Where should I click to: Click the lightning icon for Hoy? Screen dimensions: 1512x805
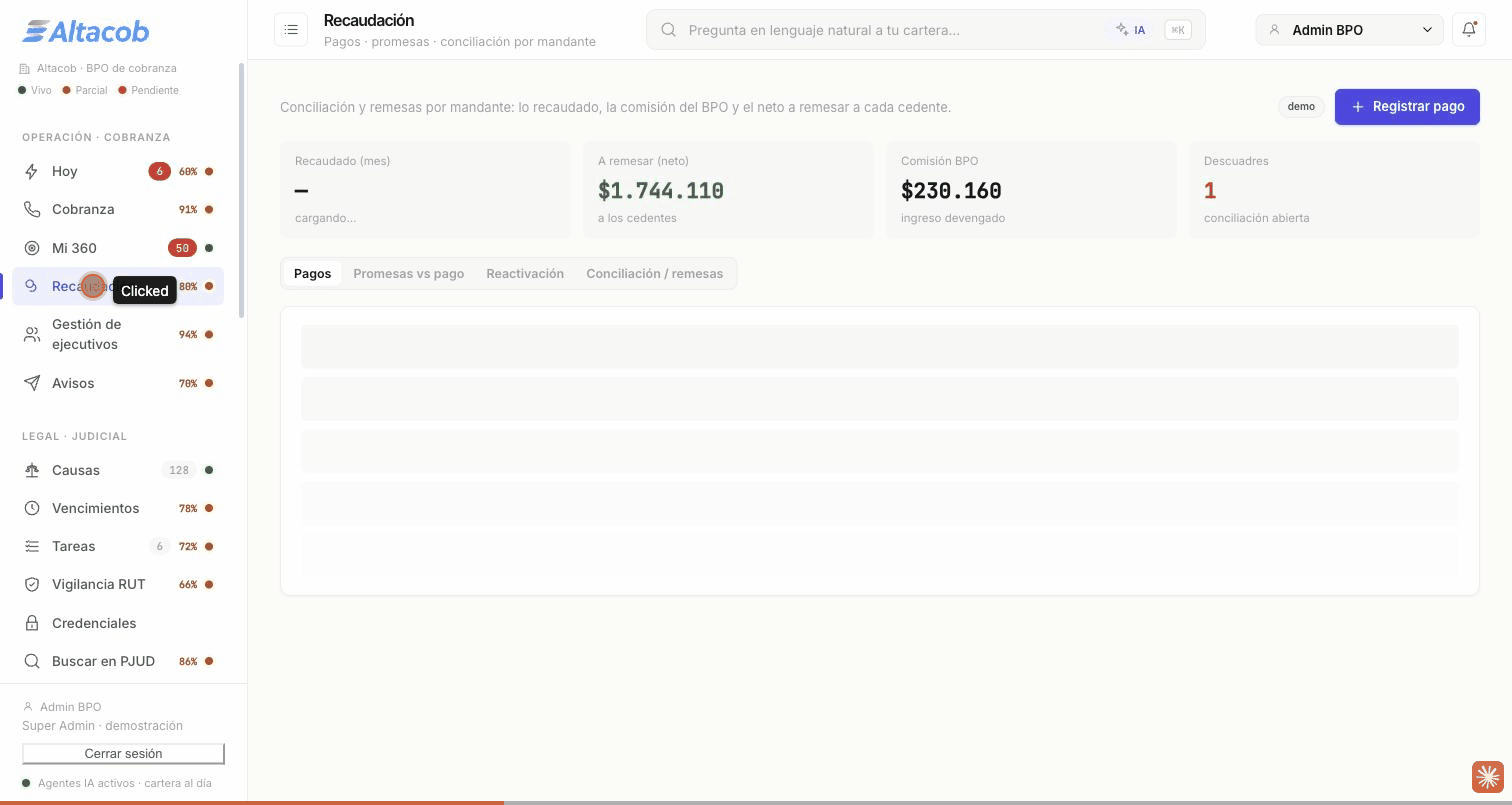tap(32, 171)
